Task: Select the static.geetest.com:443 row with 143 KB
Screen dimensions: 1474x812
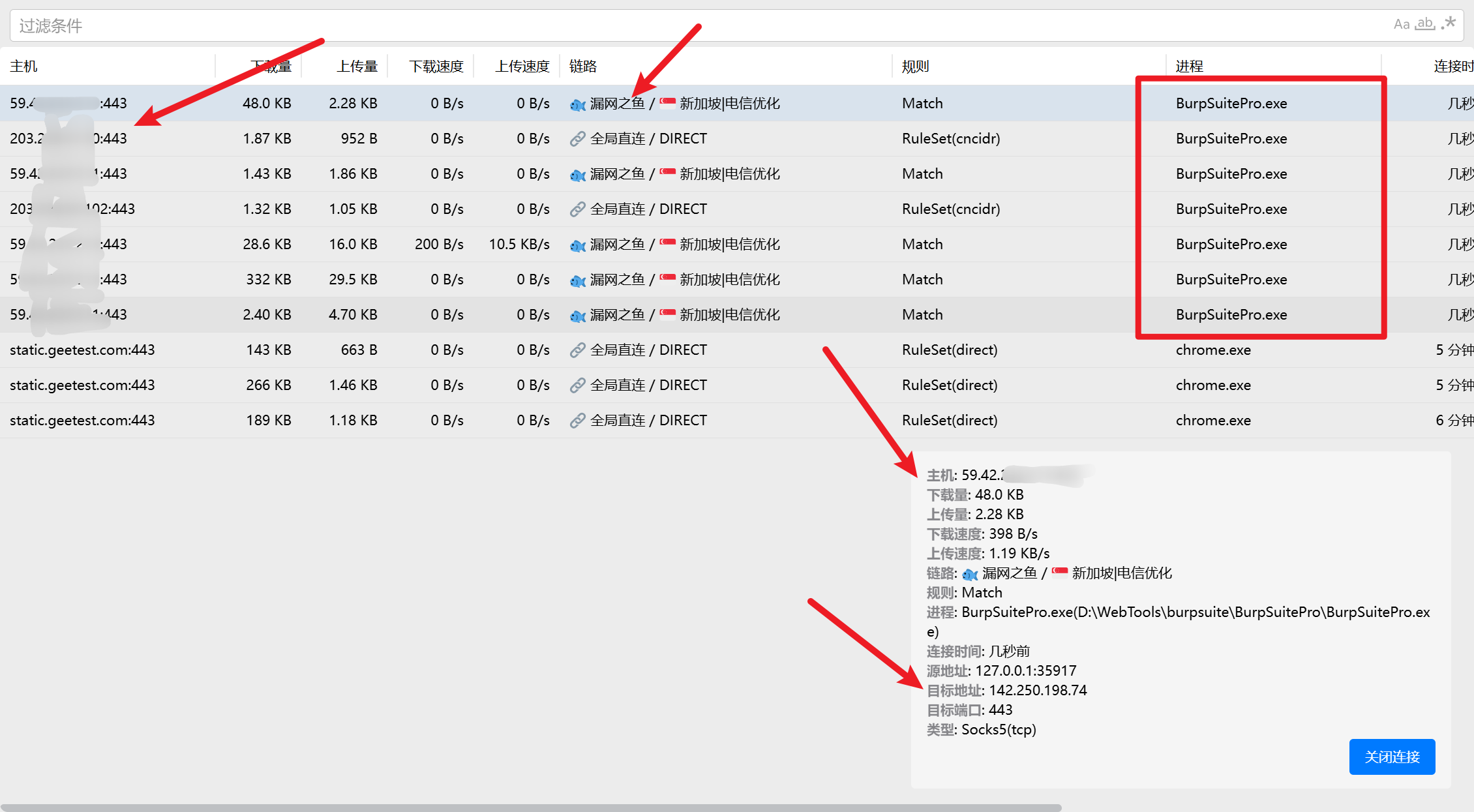Action: tap(737, 350)
